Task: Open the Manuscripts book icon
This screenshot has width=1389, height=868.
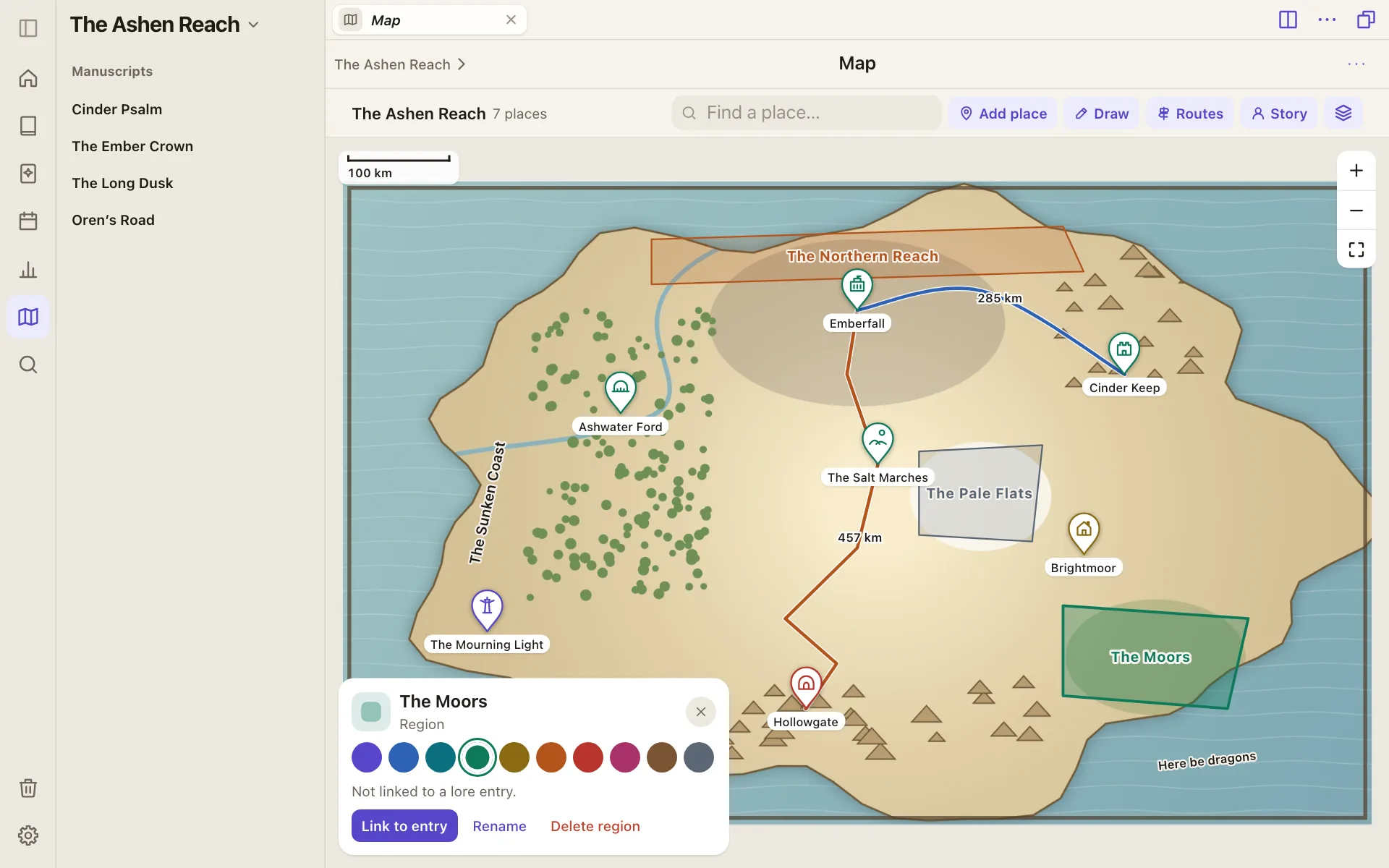Action: coord(28,126)
